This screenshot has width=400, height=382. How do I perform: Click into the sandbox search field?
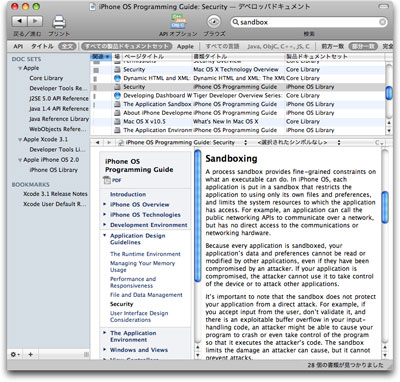point(309,22)
